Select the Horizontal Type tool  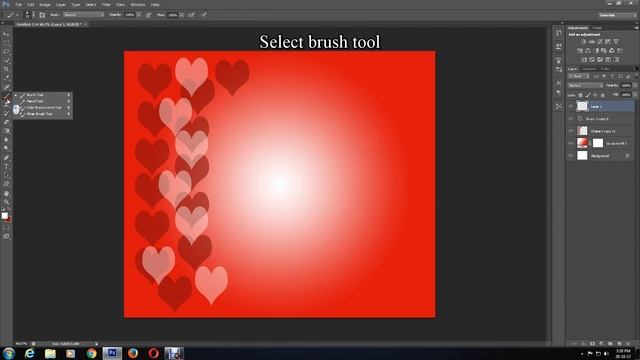[6, 167]
